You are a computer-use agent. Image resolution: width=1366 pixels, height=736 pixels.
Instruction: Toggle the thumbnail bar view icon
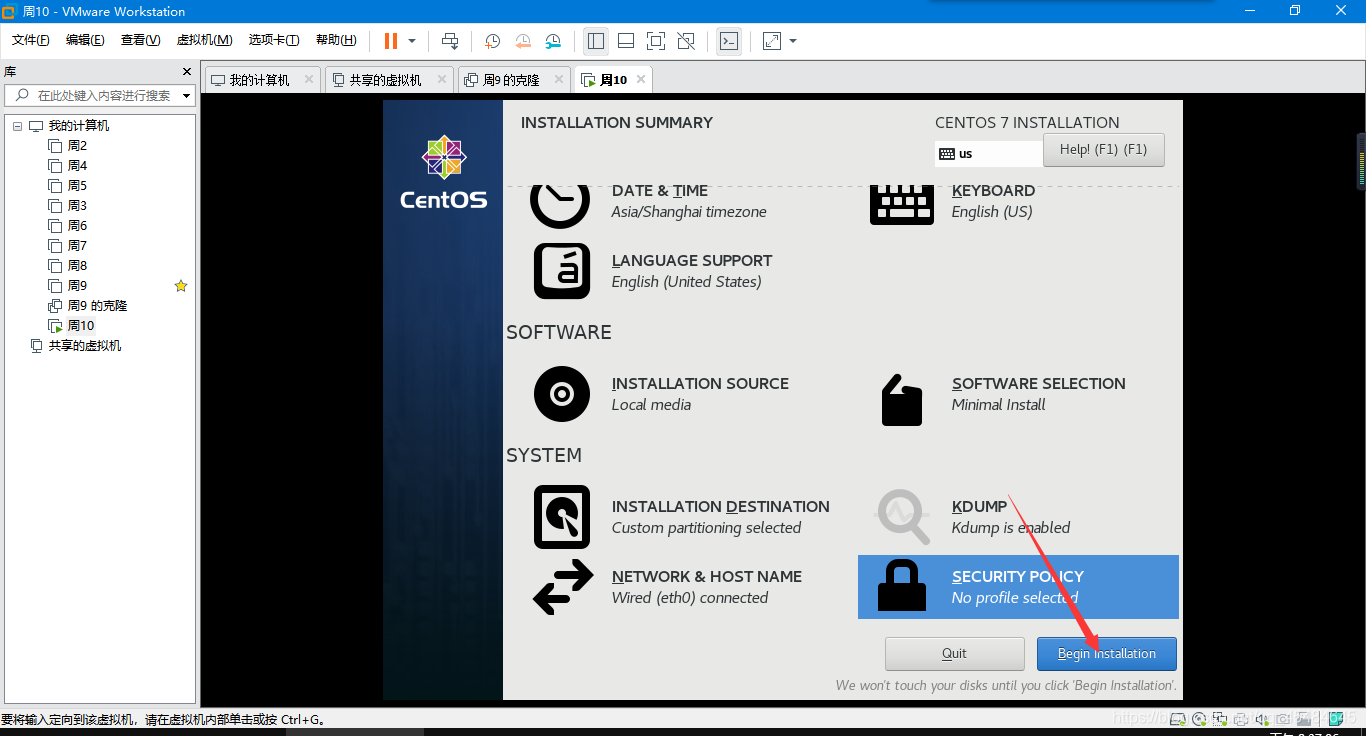626,41
